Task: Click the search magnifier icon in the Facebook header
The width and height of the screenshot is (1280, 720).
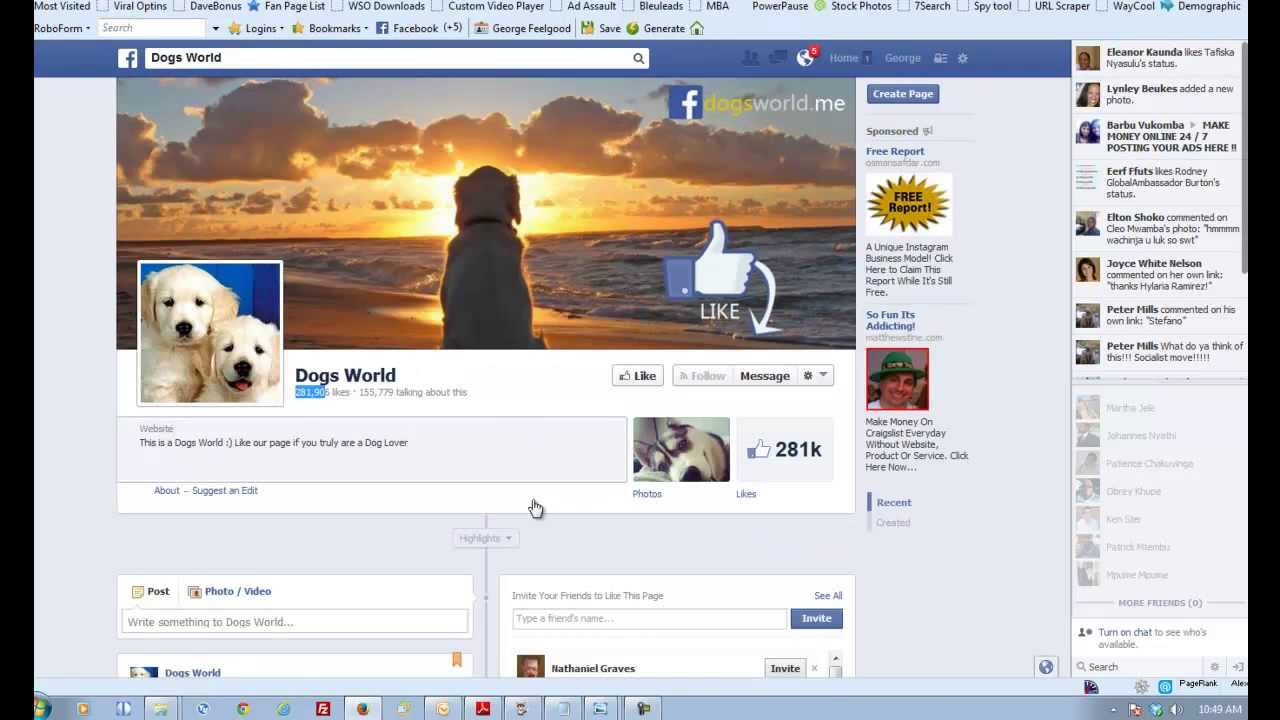Action: pos(638,58)
